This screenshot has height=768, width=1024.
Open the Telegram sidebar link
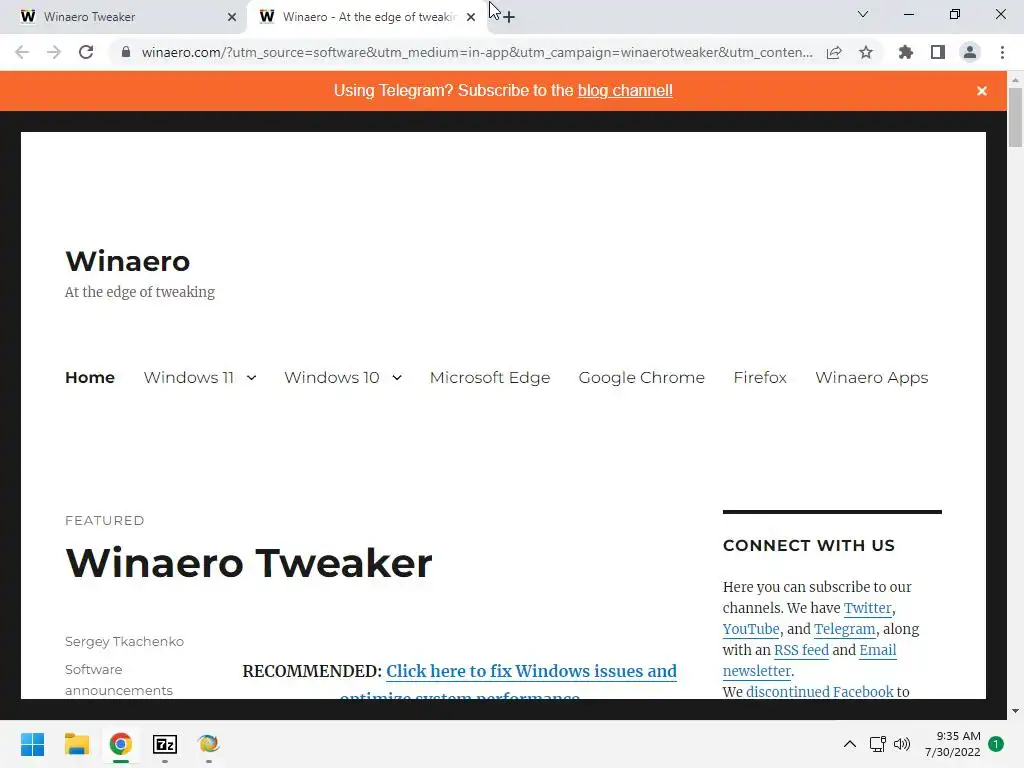coord(844,629)
